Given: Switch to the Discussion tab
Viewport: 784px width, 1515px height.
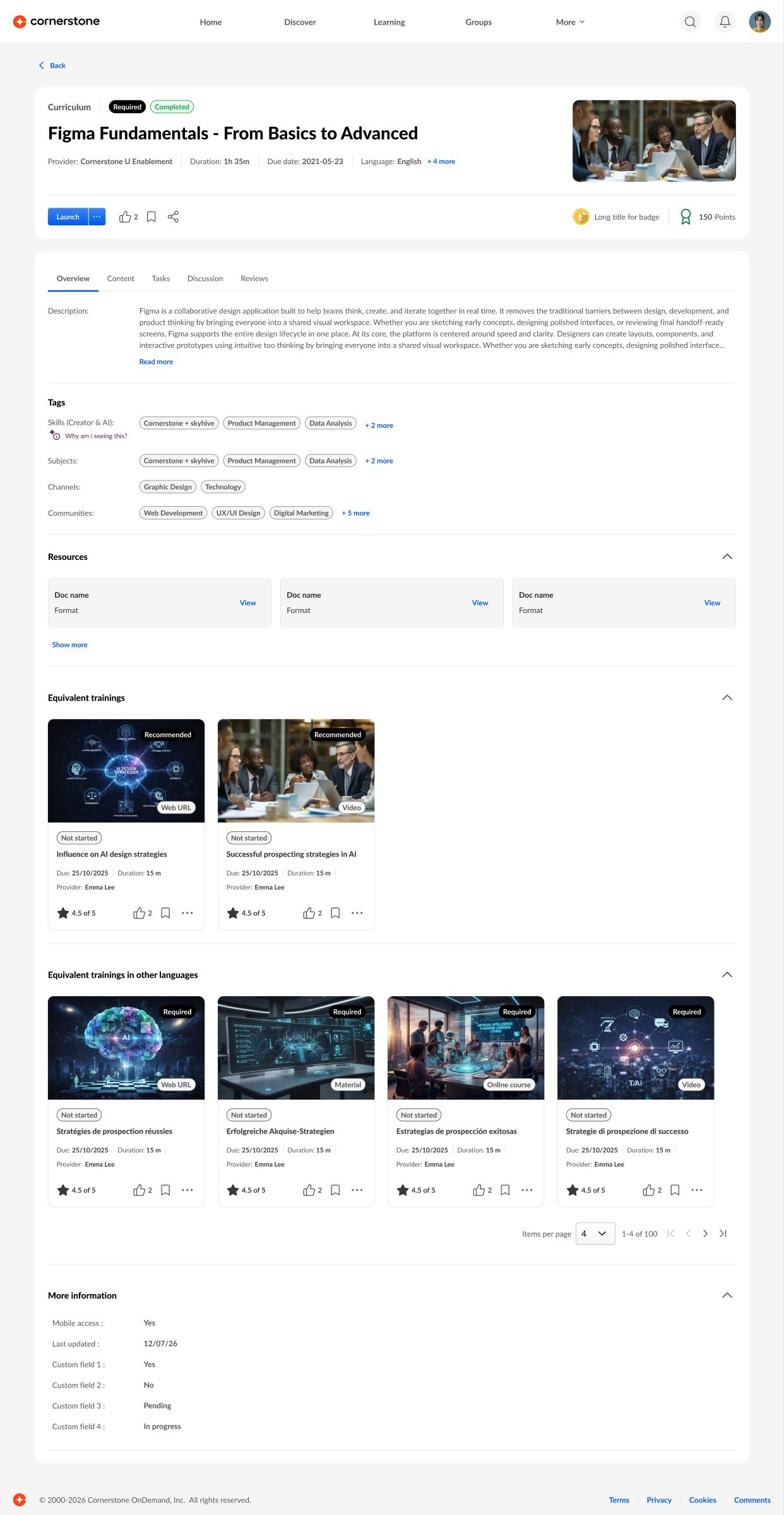Looking at the screenshot, I should click(x=205, y=278).
